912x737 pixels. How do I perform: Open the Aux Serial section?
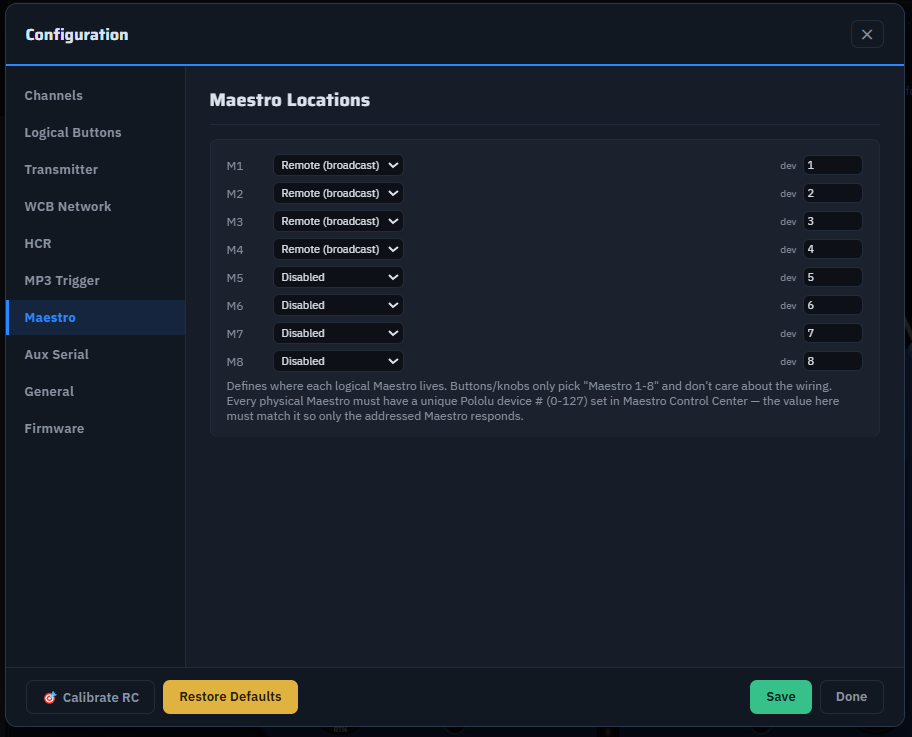(x=56, y=354)
